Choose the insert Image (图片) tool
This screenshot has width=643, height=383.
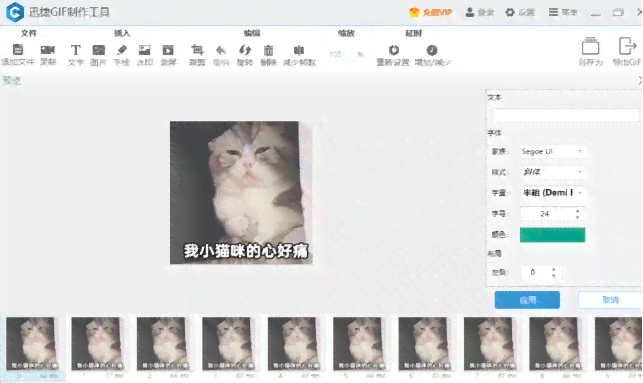tap(98, 50)
